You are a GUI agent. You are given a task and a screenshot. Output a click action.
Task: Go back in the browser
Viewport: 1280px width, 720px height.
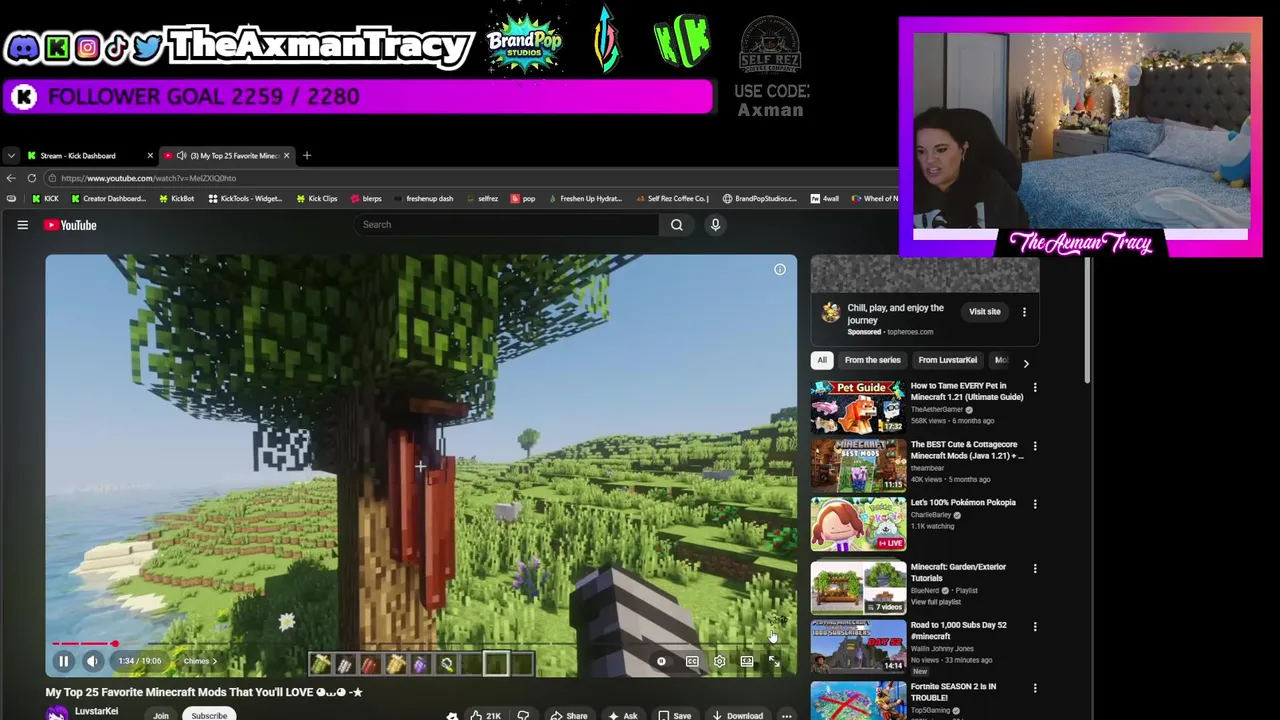11,178
